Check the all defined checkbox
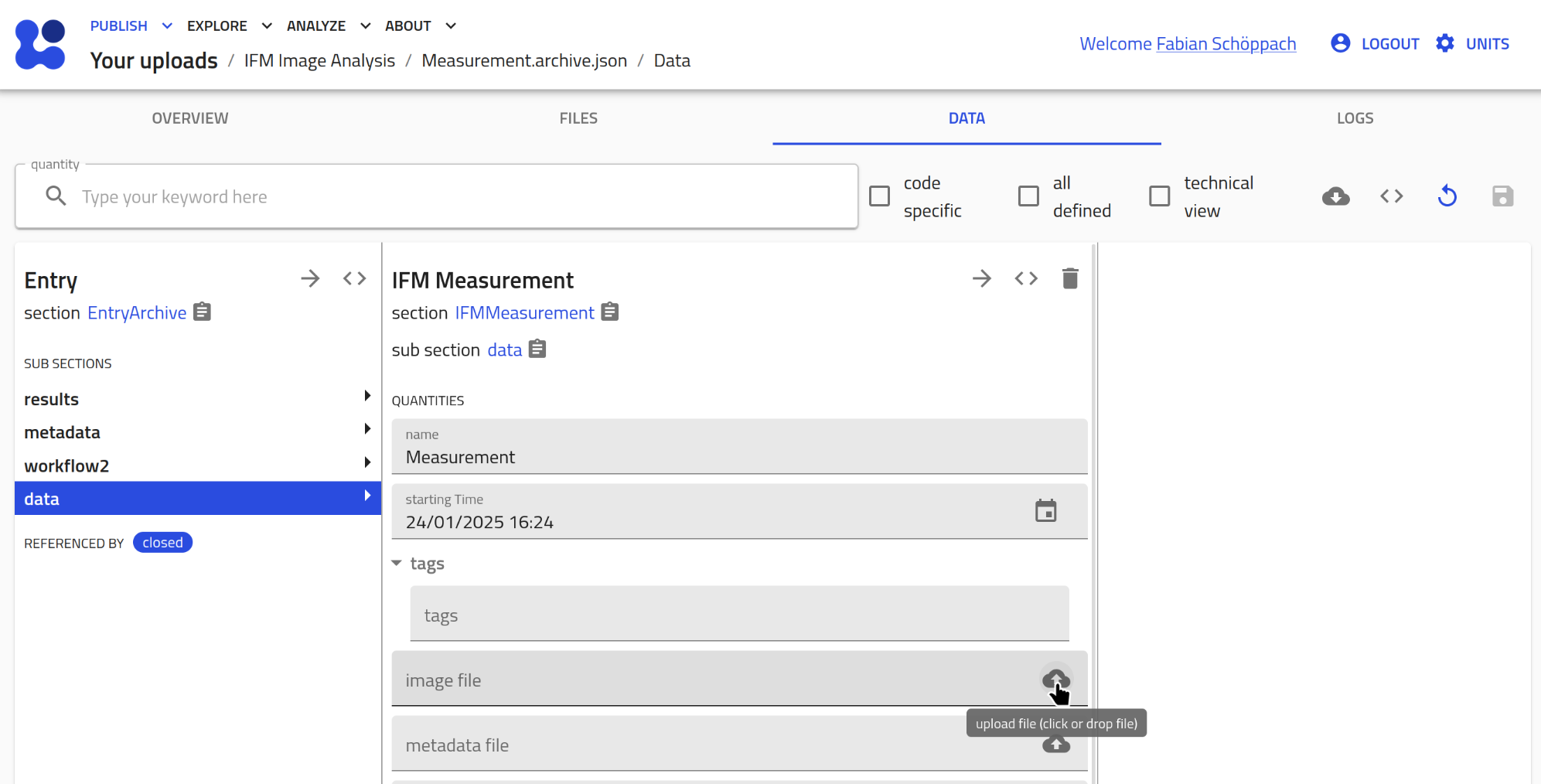1541x784 pixels. click(x=1028, y=196)
